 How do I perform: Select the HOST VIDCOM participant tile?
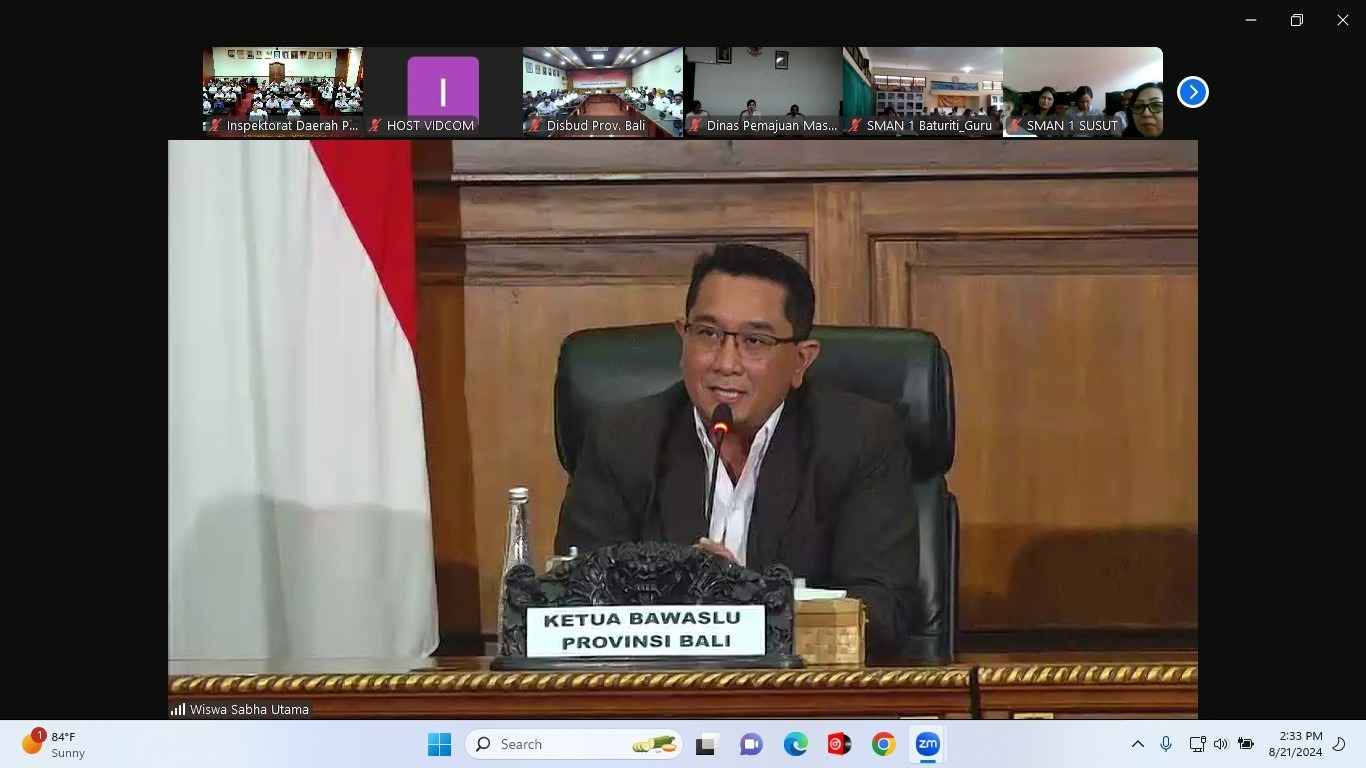point(443,91)
